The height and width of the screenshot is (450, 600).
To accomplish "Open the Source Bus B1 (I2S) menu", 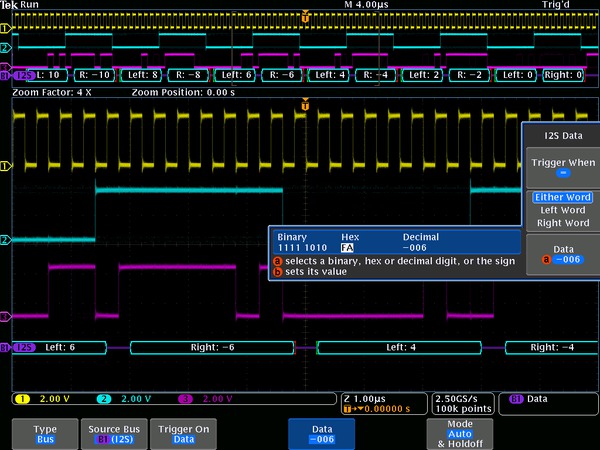I will coord(112,433).
